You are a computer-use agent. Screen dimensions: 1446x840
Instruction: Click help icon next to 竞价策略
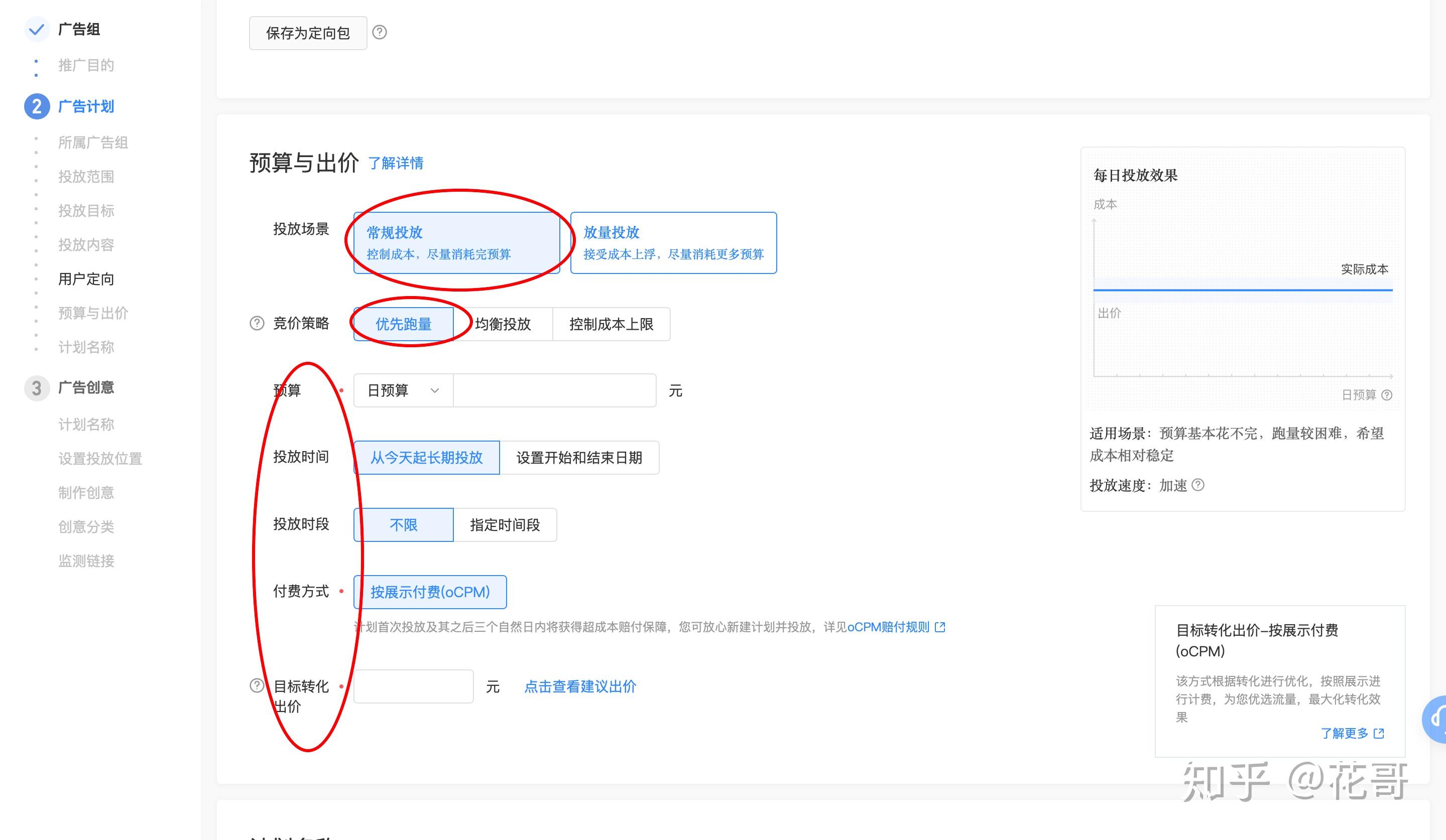257,323
